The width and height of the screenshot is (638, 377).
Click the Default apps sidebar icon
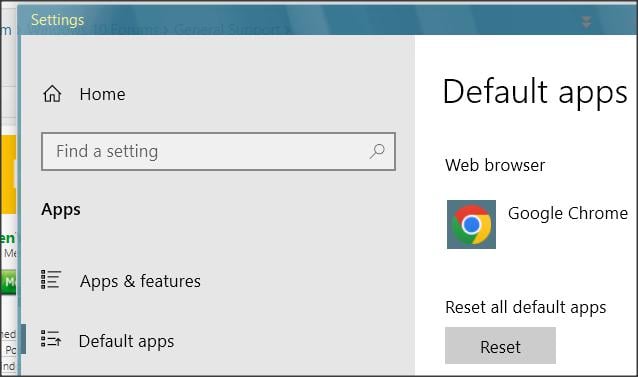(x=51, y=339)
